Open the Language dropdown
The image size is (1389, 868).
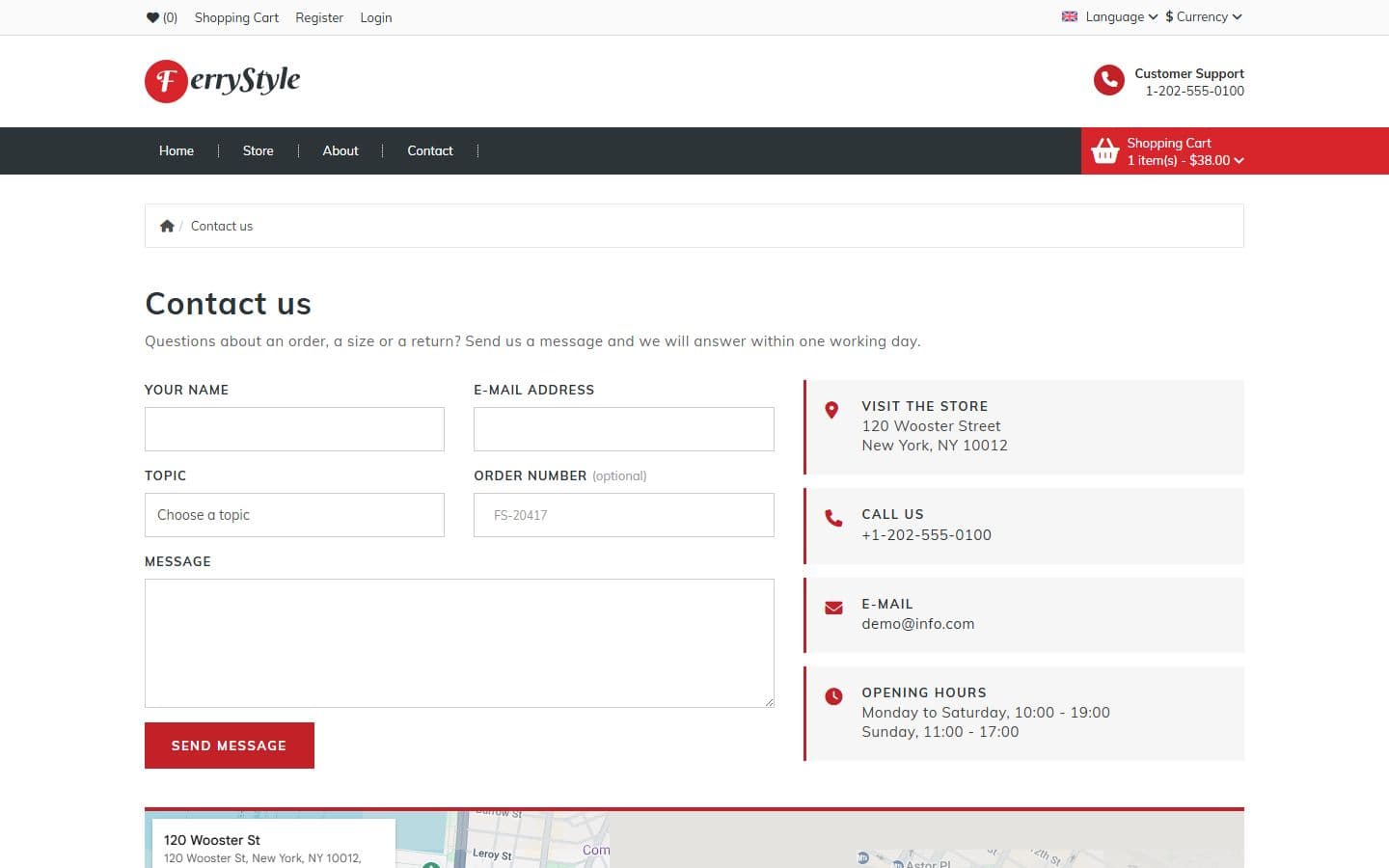pos(1121,16)
